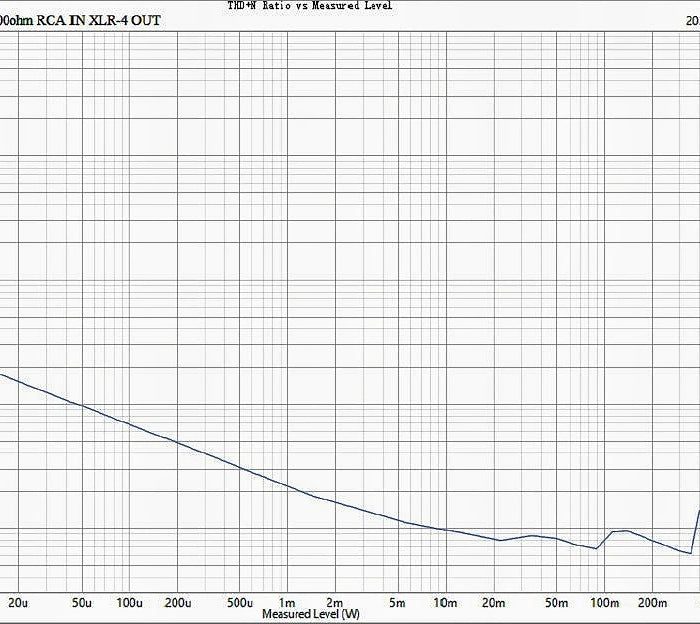The width and height of the screenshot is (700, 624).
Task: Select the 200m x-axis tick label
Action: coord(652,603)
